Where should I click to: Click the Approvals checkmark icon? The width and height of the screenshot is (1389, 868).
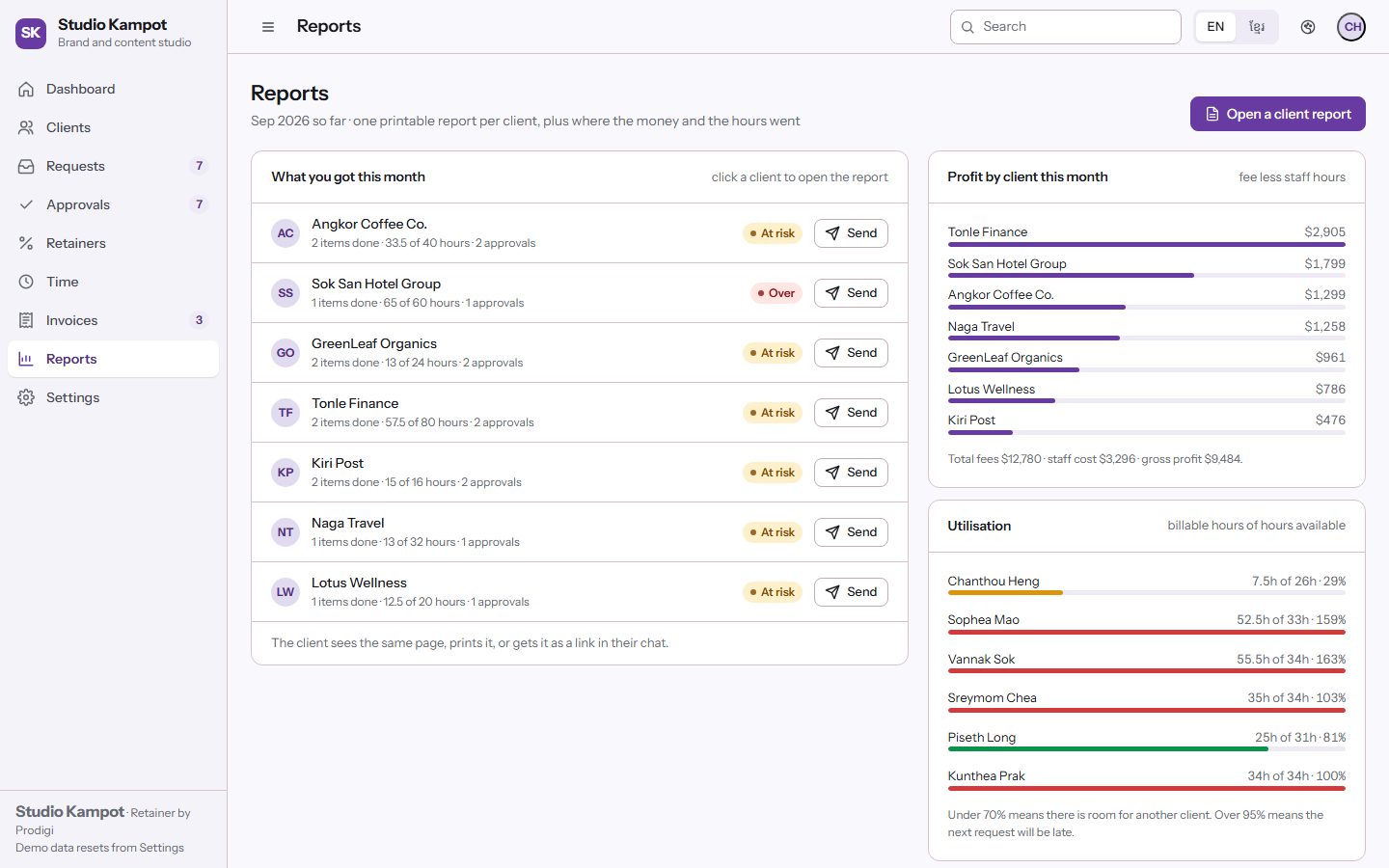26,204
